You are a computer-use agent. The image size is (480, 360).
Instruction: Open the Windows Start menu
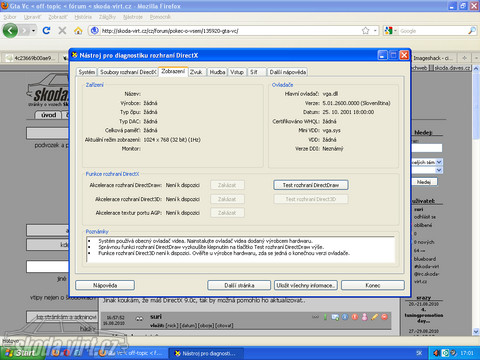(x=22, y=353)
